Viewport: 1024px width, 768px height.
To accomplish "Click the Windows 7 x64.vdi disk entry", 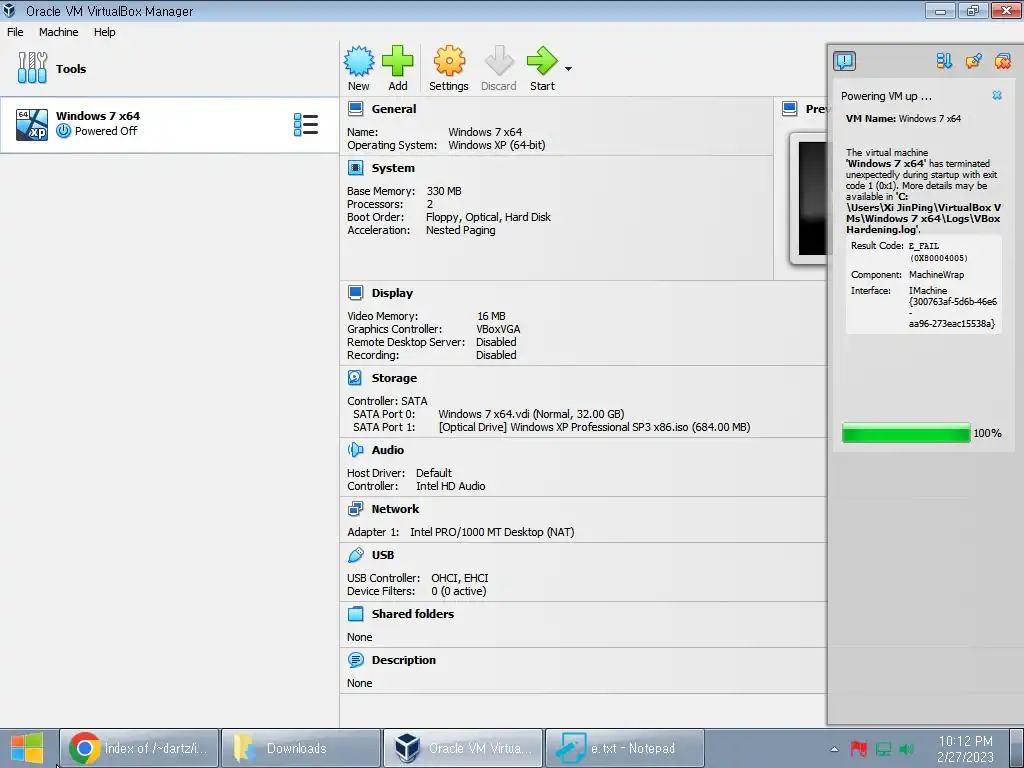I will pos(531,414).
